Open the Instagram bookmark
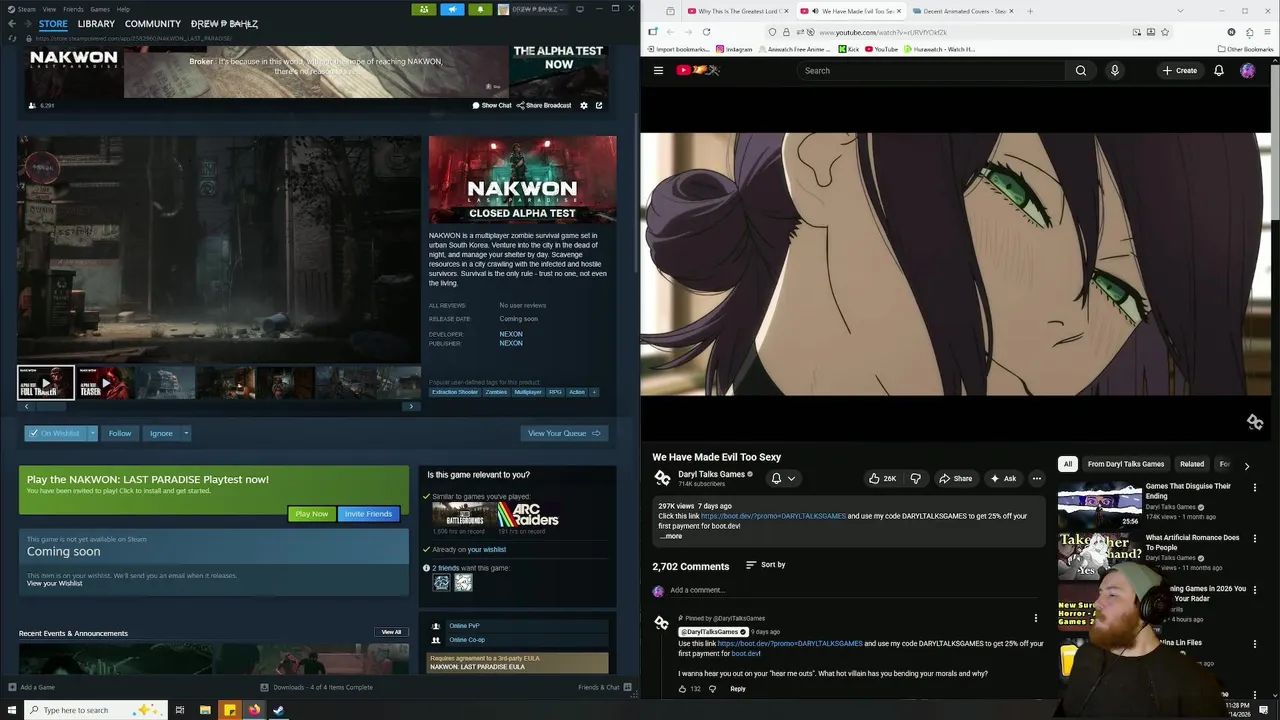Image resolution: width=1280 pixels, height=720 pixels. (735, 49)
